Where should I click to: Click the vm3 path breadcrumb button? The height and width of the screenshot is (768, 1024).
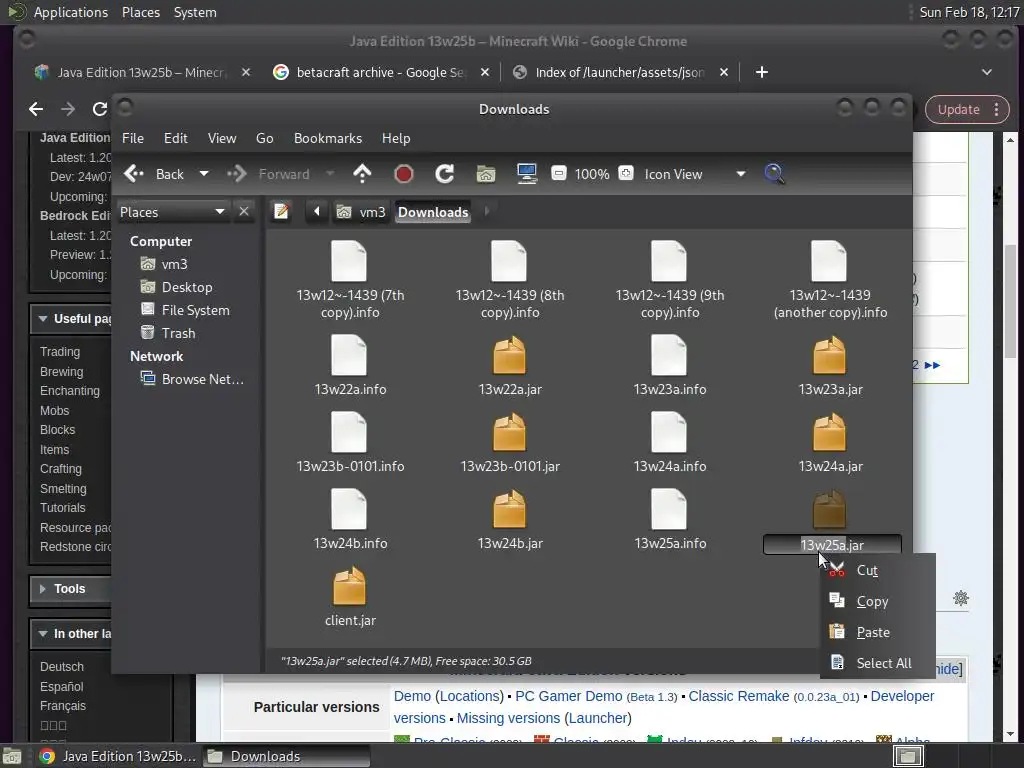coord(362,212)
